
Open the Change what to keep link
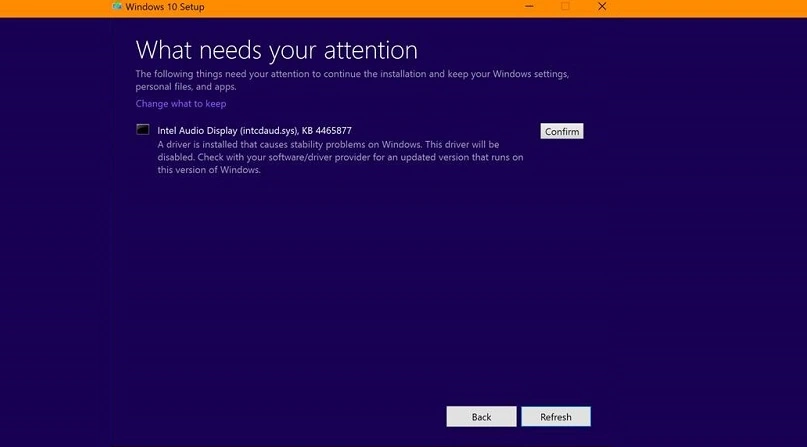point(181,103)
